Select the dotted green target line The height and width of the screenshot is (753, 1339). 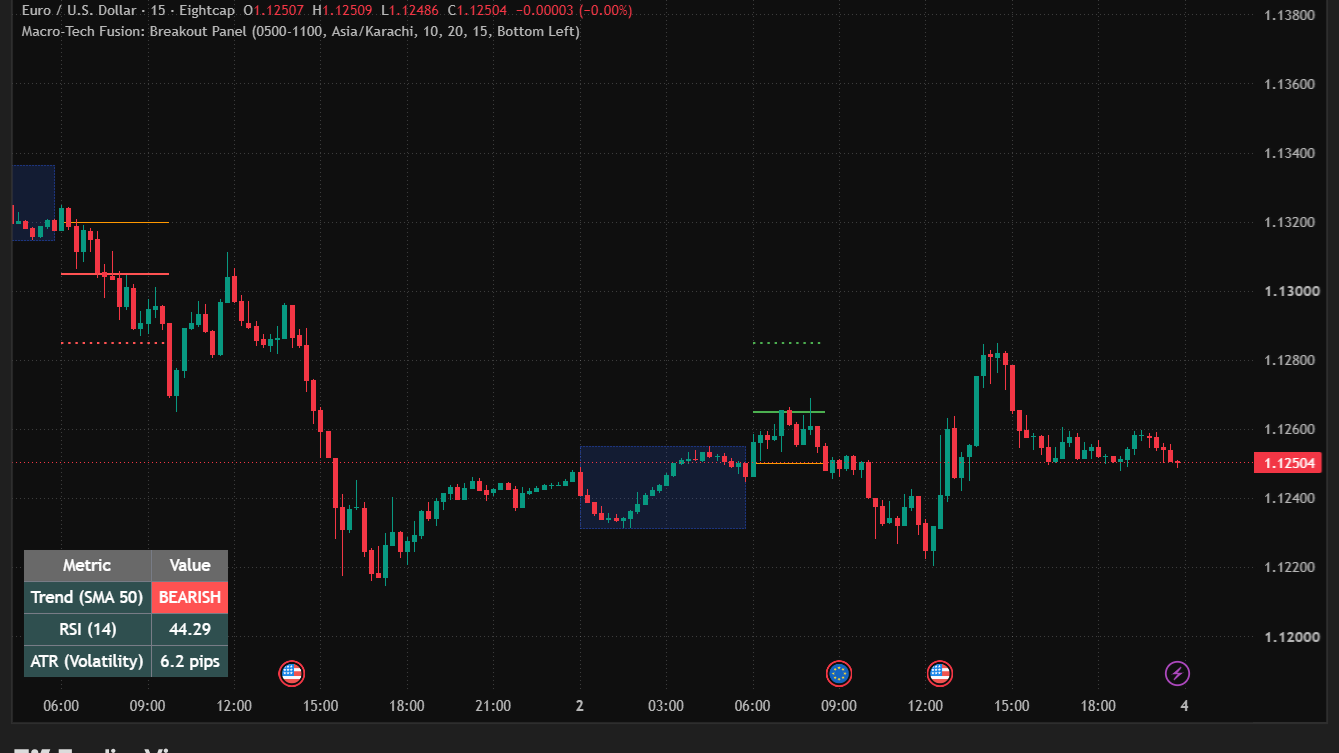[787, 343]
